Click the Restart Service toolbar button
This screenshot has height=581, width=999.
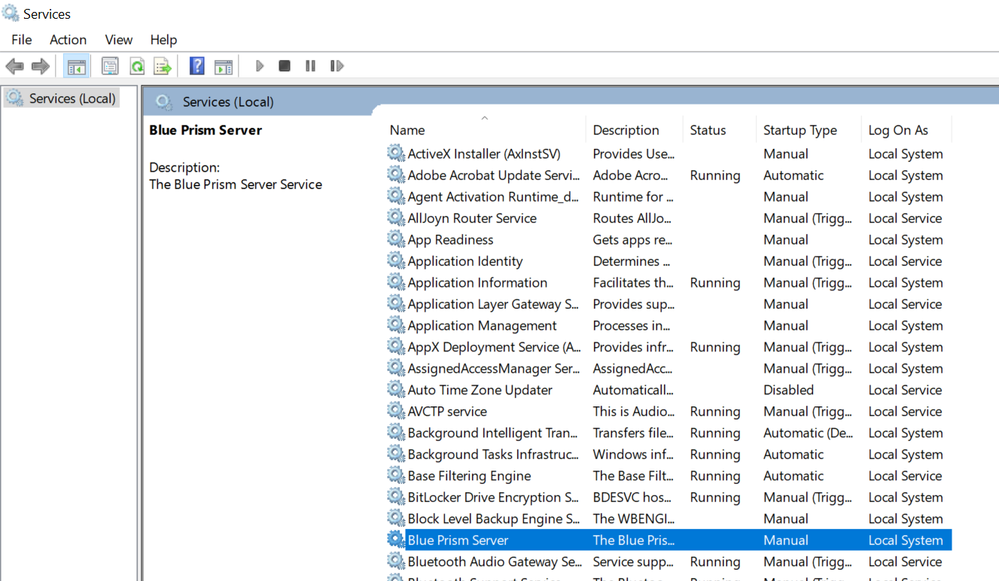pos(337,66)
